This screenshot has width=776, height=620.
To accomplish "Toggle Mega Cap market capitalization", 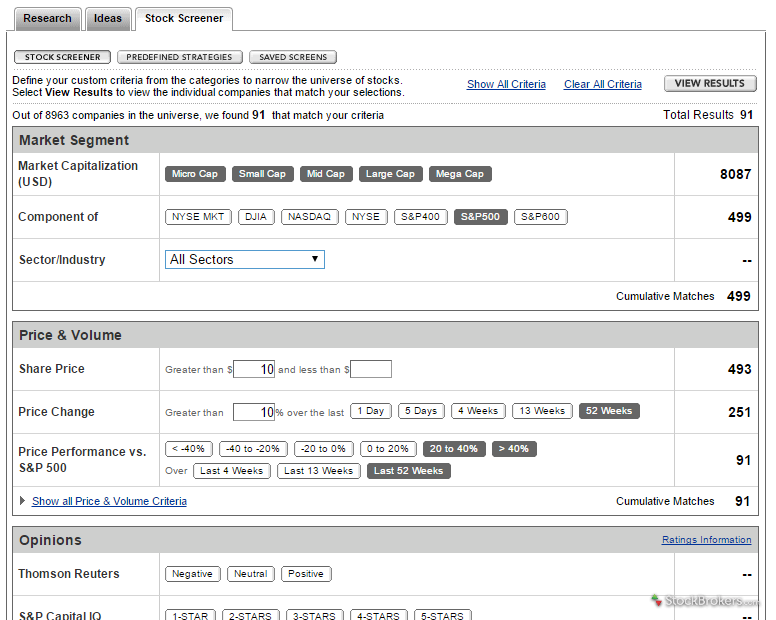I will click(x=460, y=174).
